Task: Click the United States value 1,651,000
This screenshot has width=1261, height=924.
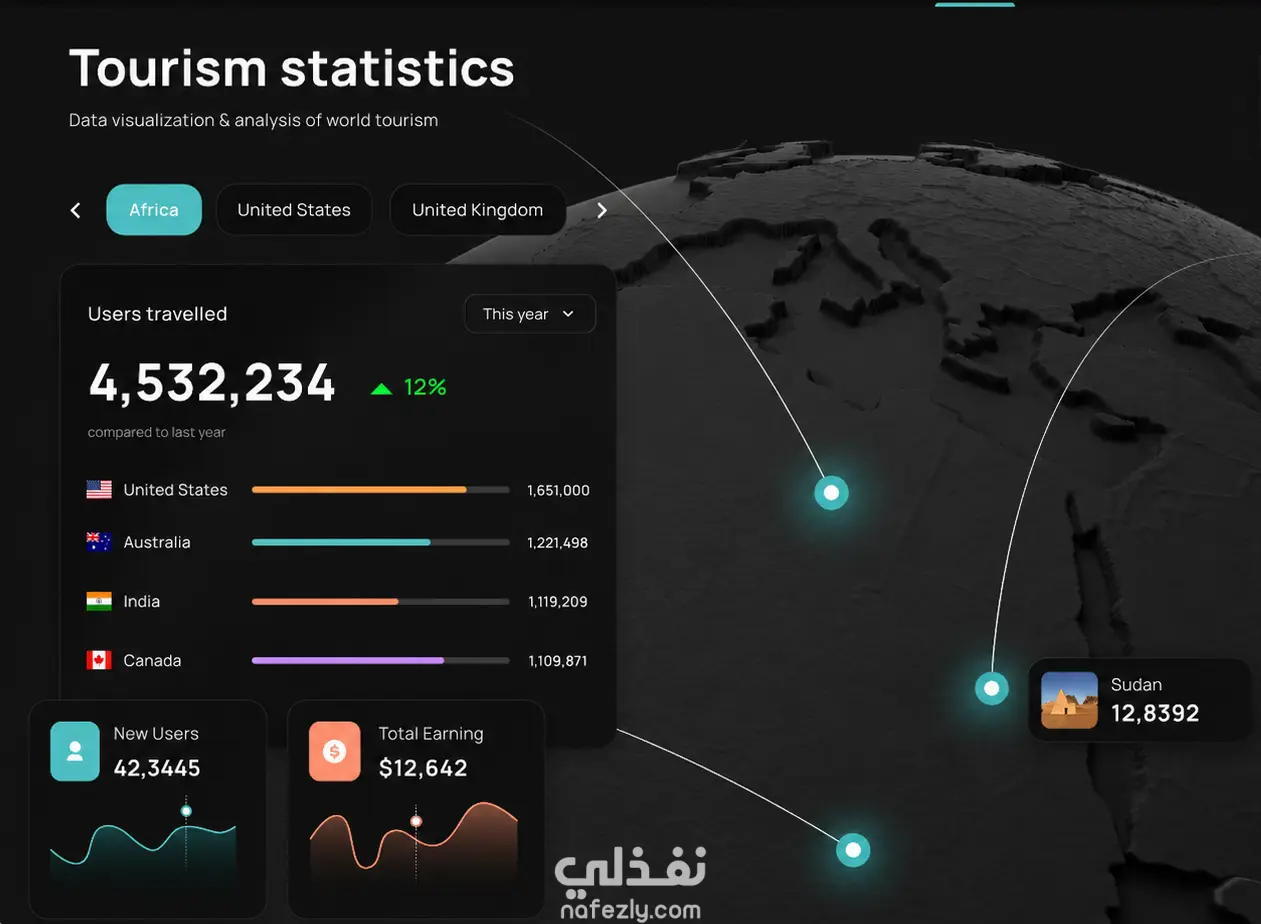Action: click(x=558, y=490)
